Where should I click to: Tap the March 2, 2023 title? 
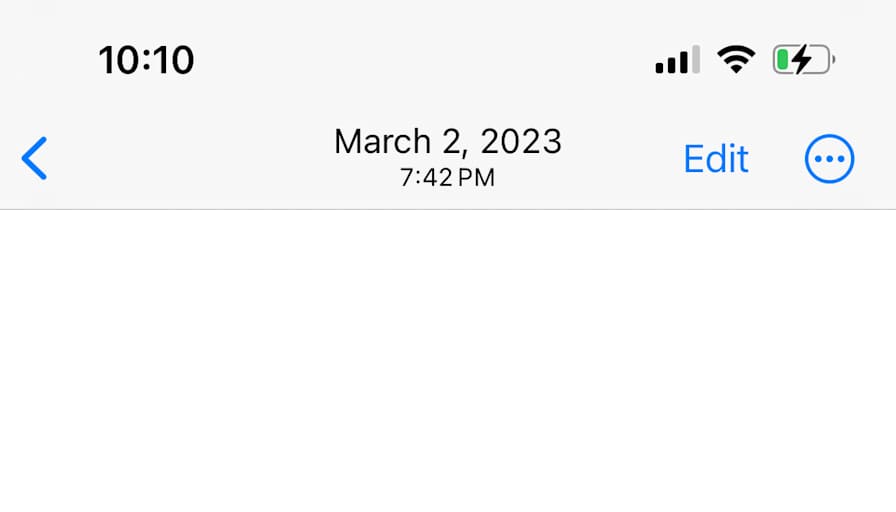coord(447,142)
